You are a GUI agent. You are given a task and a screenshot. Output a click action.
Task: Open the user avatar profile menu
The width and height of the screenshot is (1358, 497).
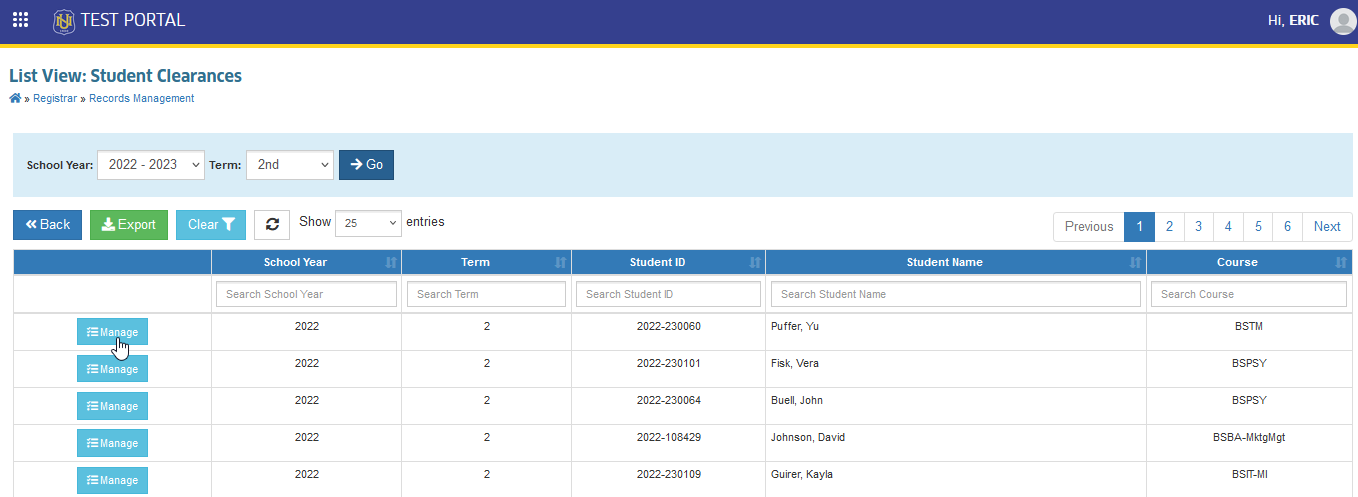pos(1343,21)
